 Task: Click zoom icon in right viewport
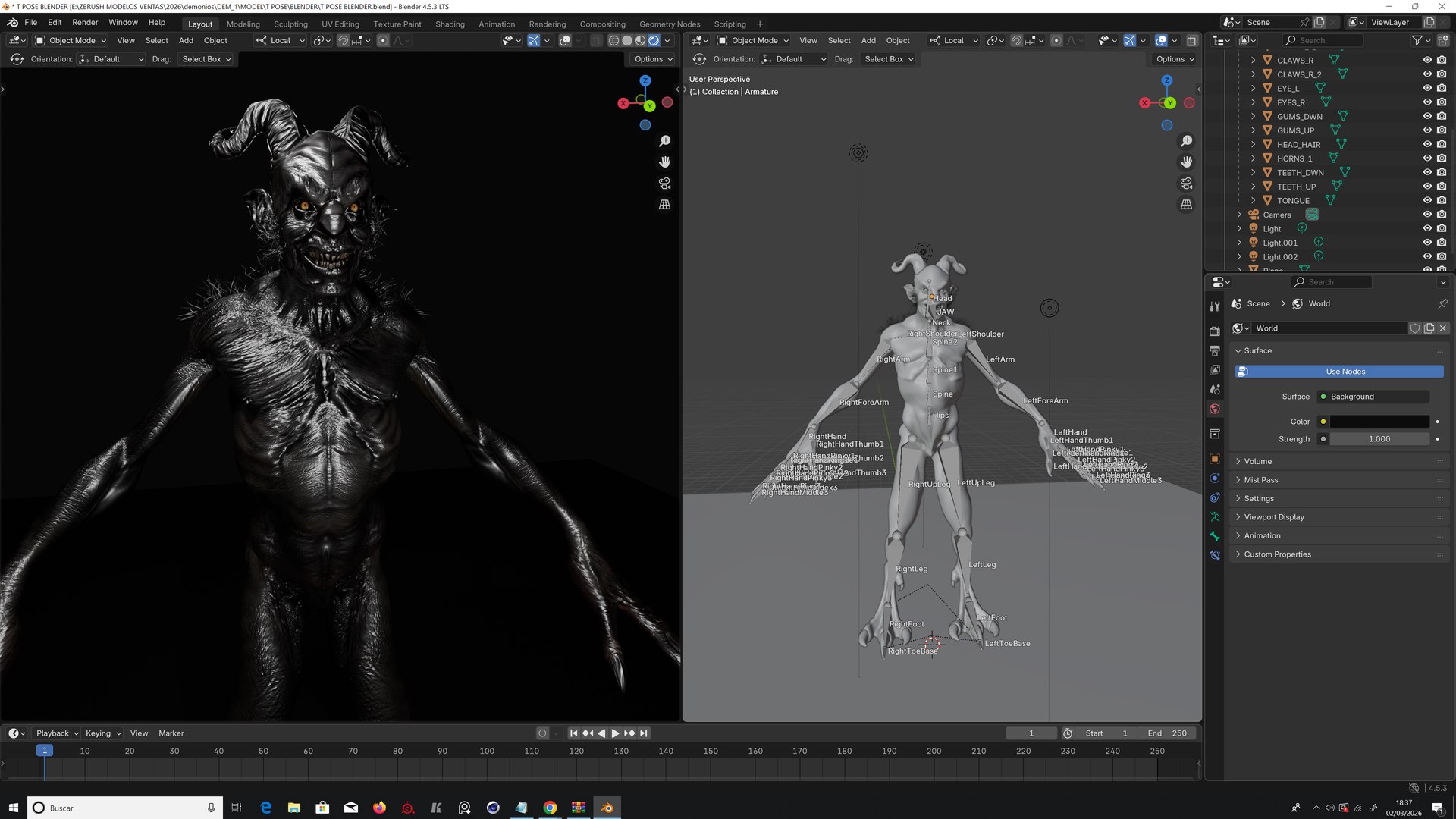click(x=1187, y=141)
